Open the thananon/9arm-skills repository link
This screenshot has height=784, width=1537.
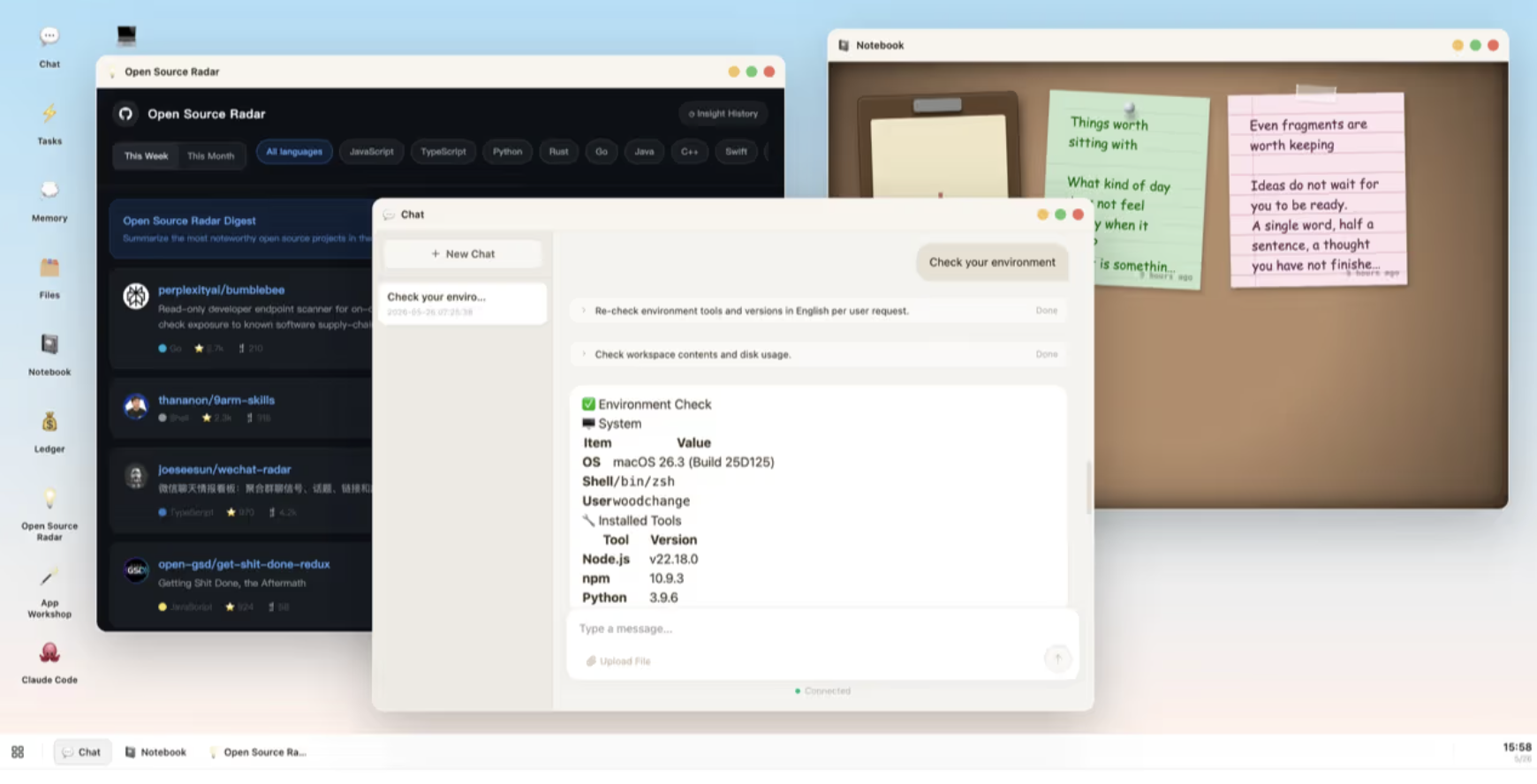[216, 400]
